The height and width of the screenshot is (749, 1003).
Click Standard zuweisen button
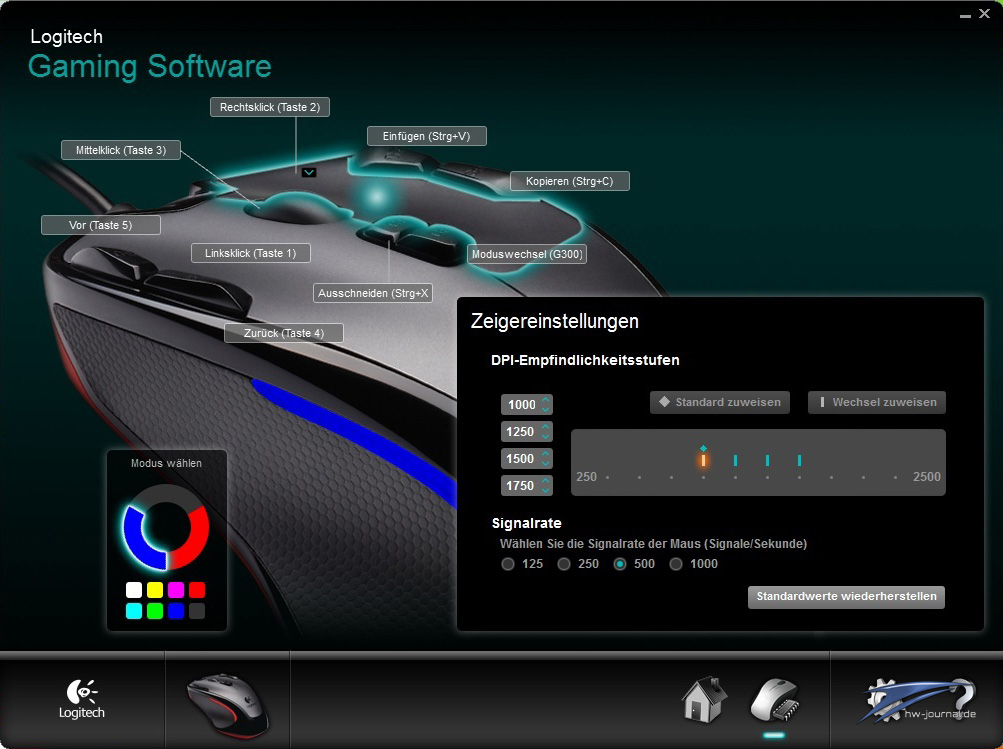(720, 402)
